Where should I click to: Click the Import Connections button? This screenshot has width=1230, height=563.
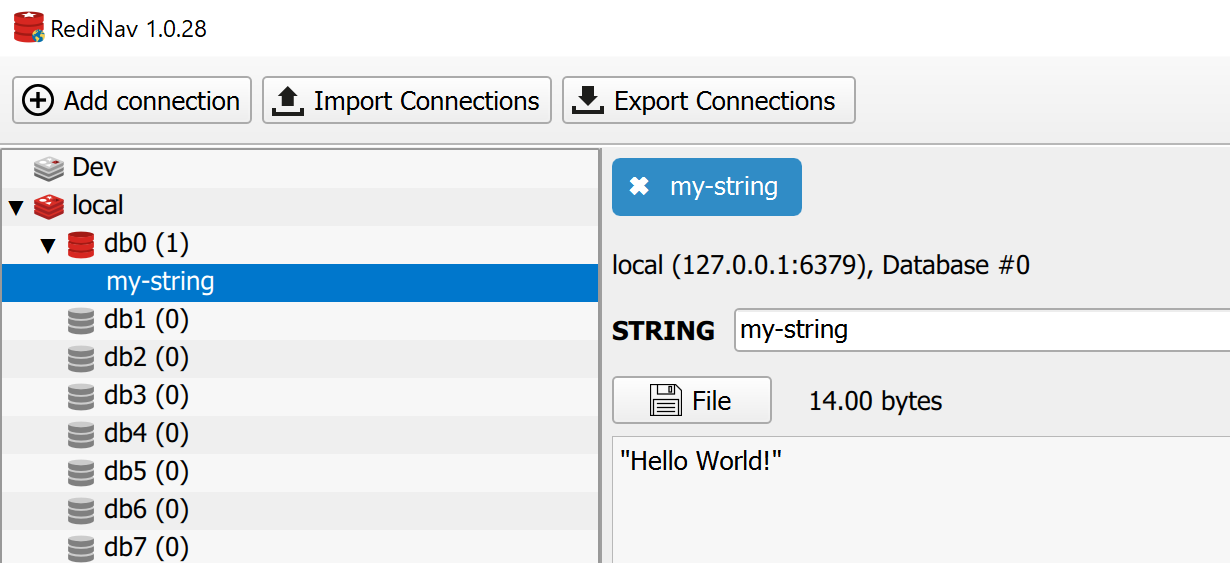(x=407, y=101)
